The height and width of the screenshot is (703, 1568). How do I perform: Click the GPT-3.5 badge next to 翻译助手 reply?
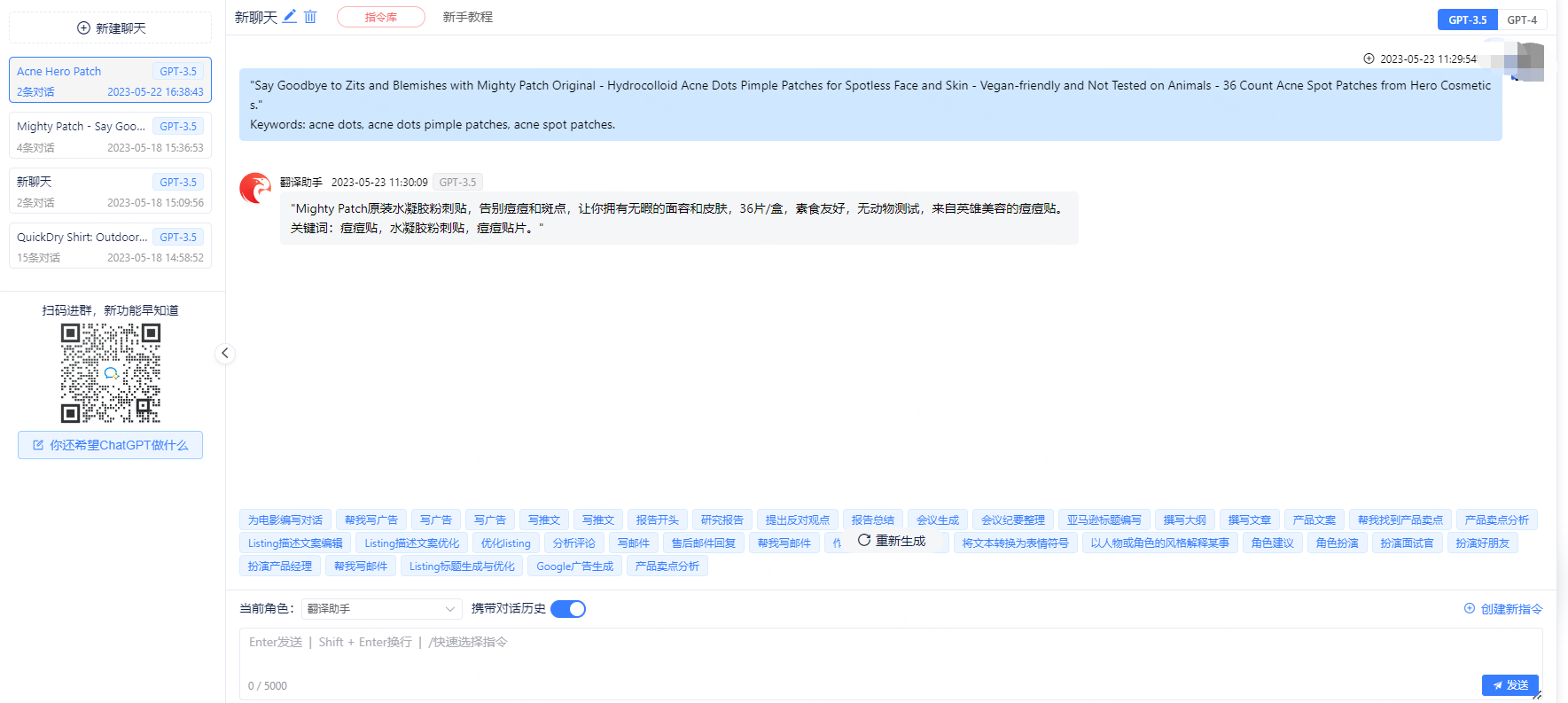click(x=458, y=182)
